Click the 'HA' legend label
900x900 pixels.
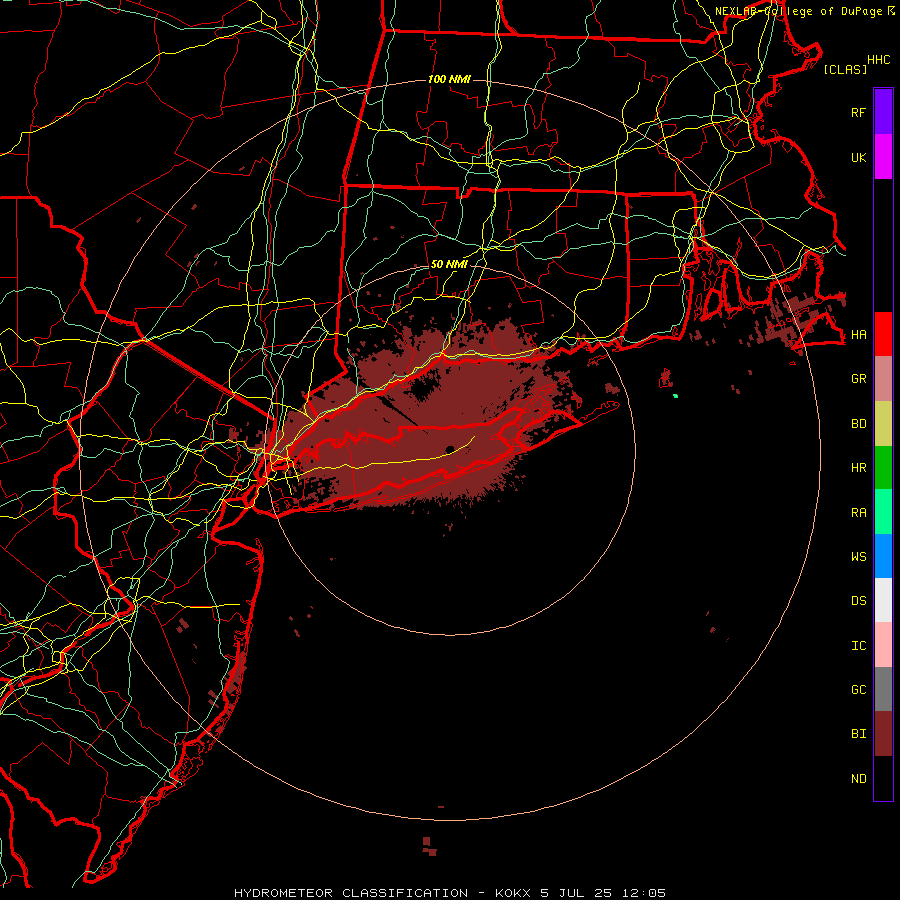click(x=859, y=335)
